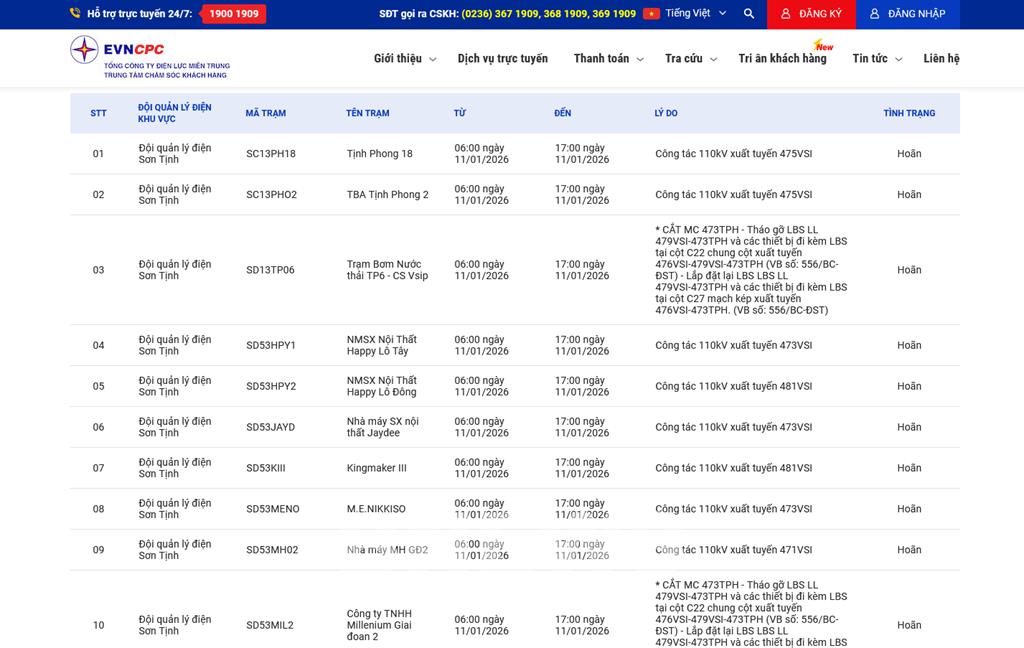Open Dịch vụ trực tuyến menu
The width and height of the screenshot is (1024, 648).
502,59
